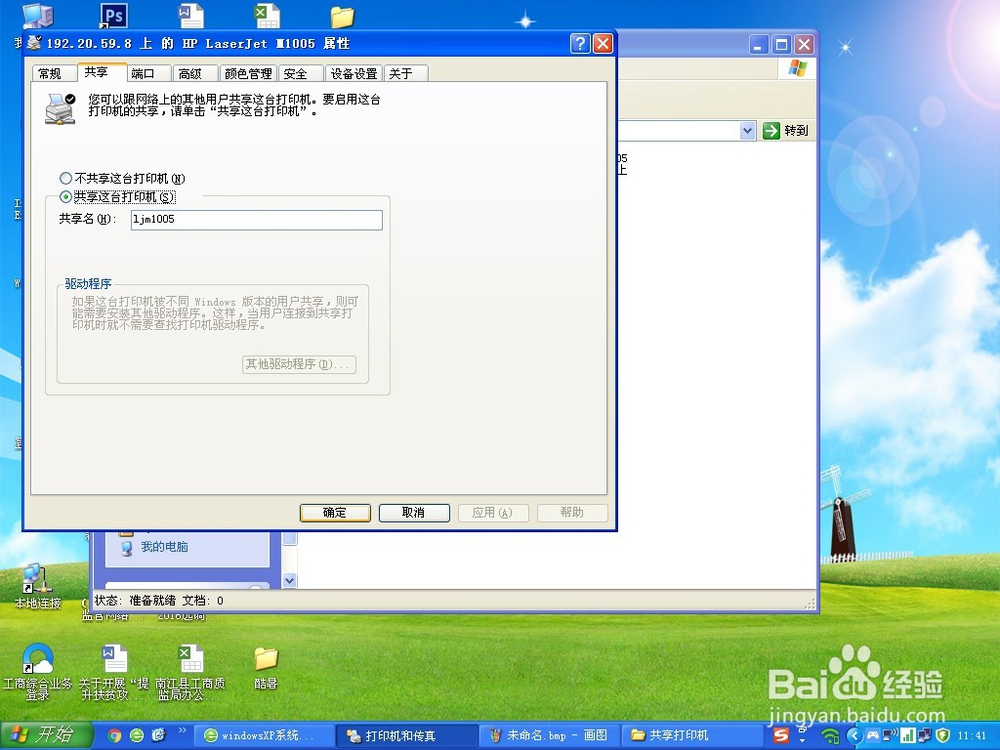Open the 酷暑 folder on desktop
This screenshot has height=750, width=1000.
(266, 668)
